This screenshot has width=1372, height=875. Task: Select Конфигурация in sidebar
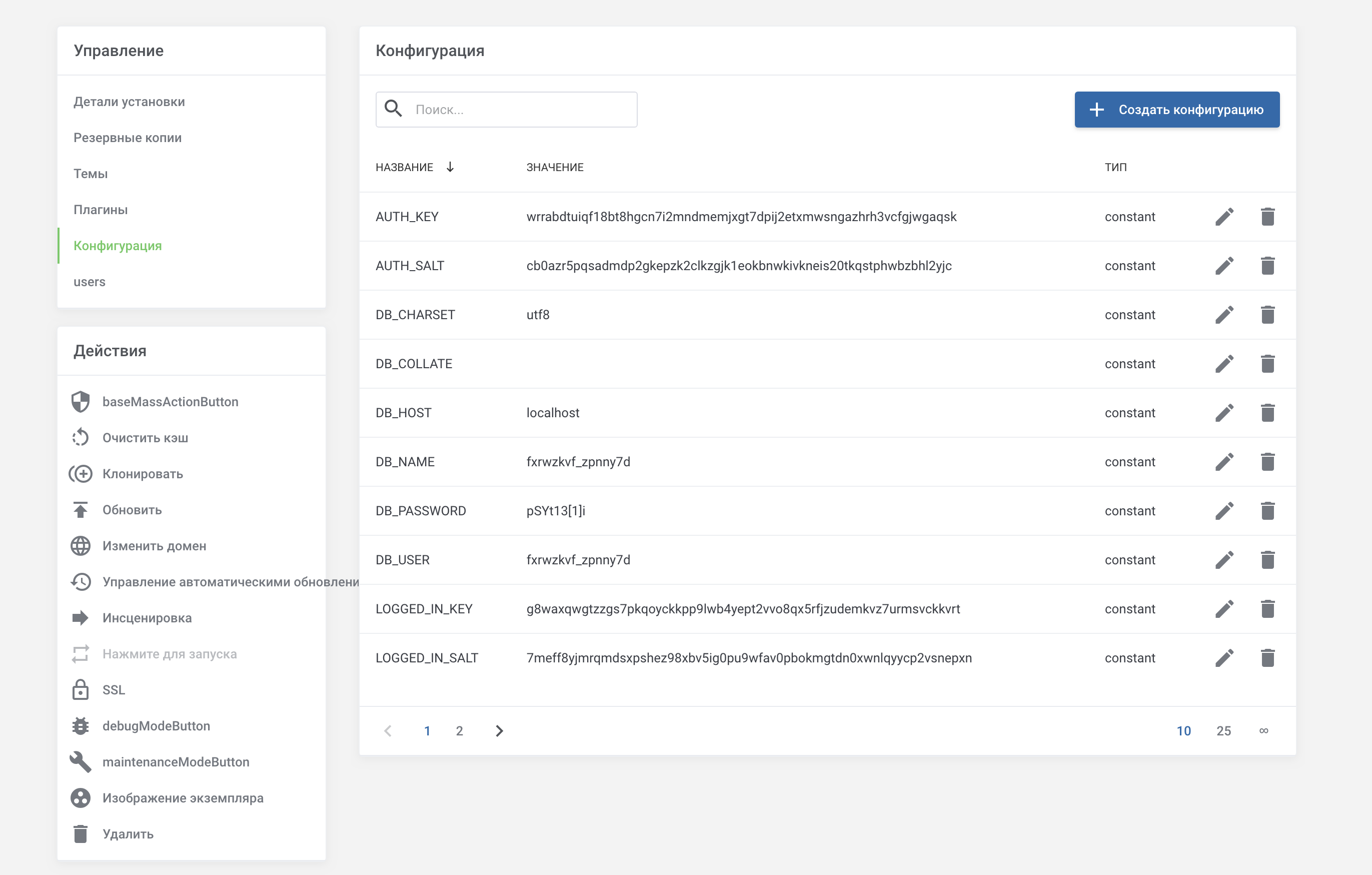(x=118, y=246)
